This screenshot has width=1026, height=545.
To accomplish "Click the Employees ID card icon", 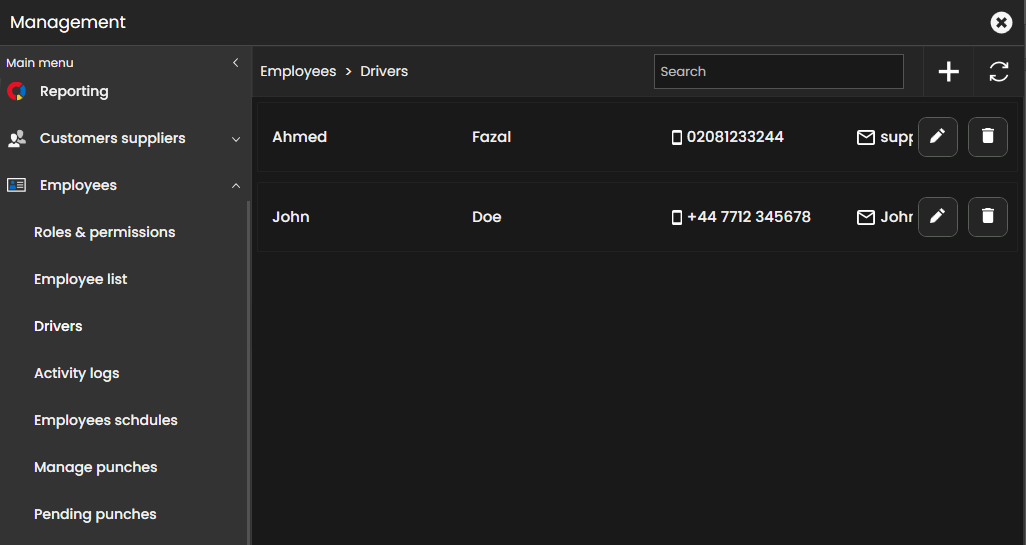I will coord(17,186).
